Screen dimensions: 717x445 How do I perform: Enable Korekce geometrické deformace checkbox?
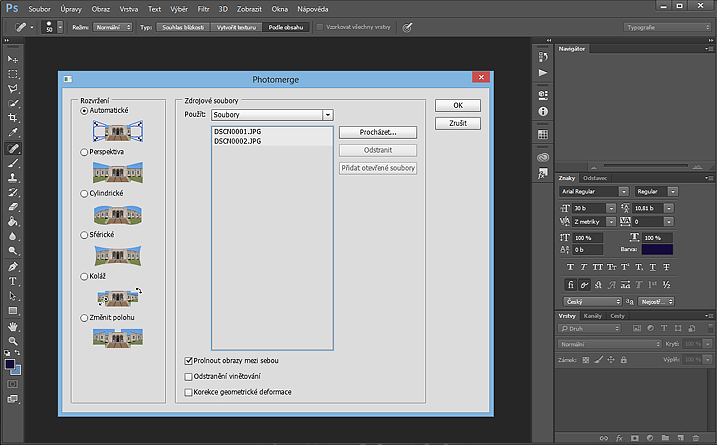188,392
